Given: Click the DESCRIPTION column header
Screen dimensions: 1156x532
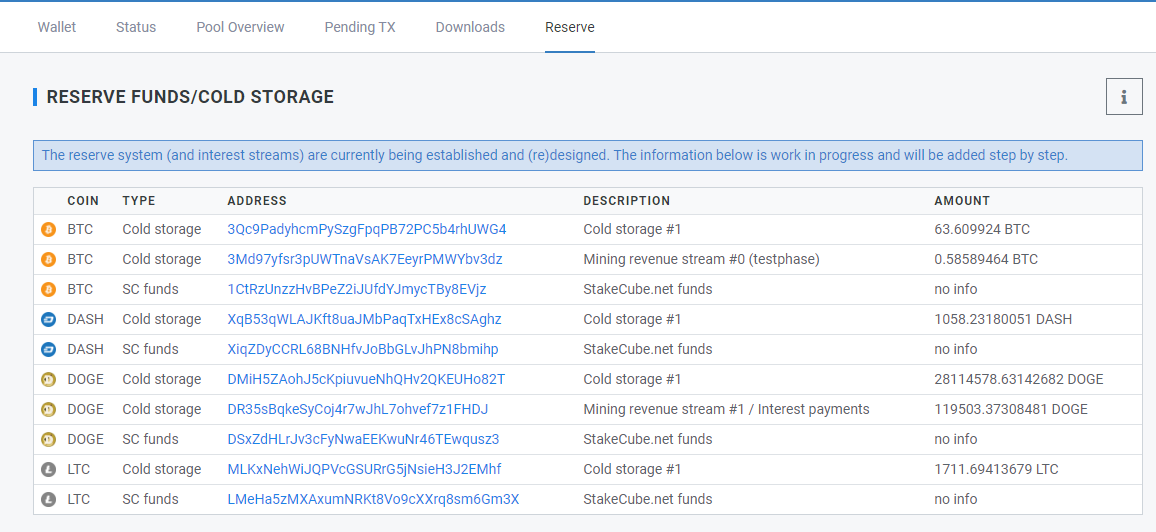Looking at the screenshot, I should [627, 200].
